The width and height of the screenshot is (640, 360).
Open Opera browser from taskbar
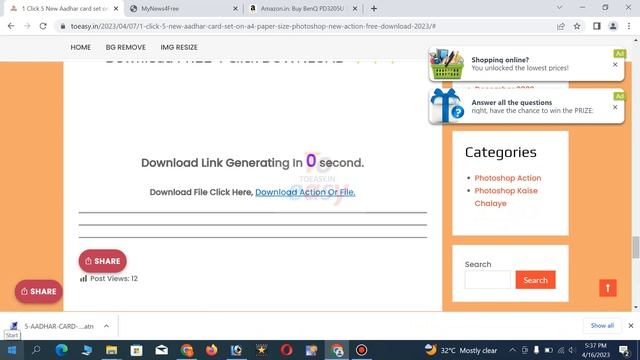(x=287, y=350)
